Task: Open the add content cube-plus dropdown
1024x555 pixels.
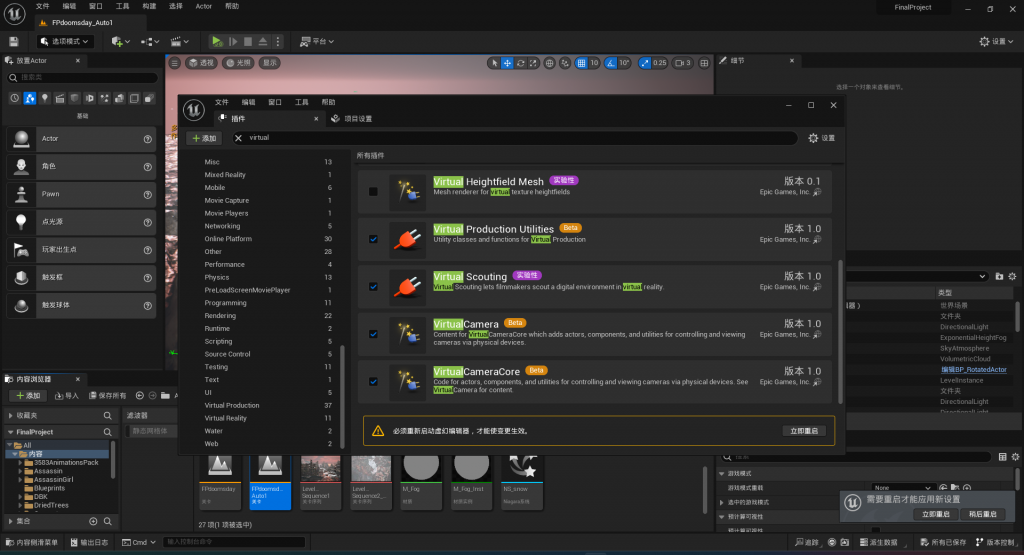Action: [121, 41]
